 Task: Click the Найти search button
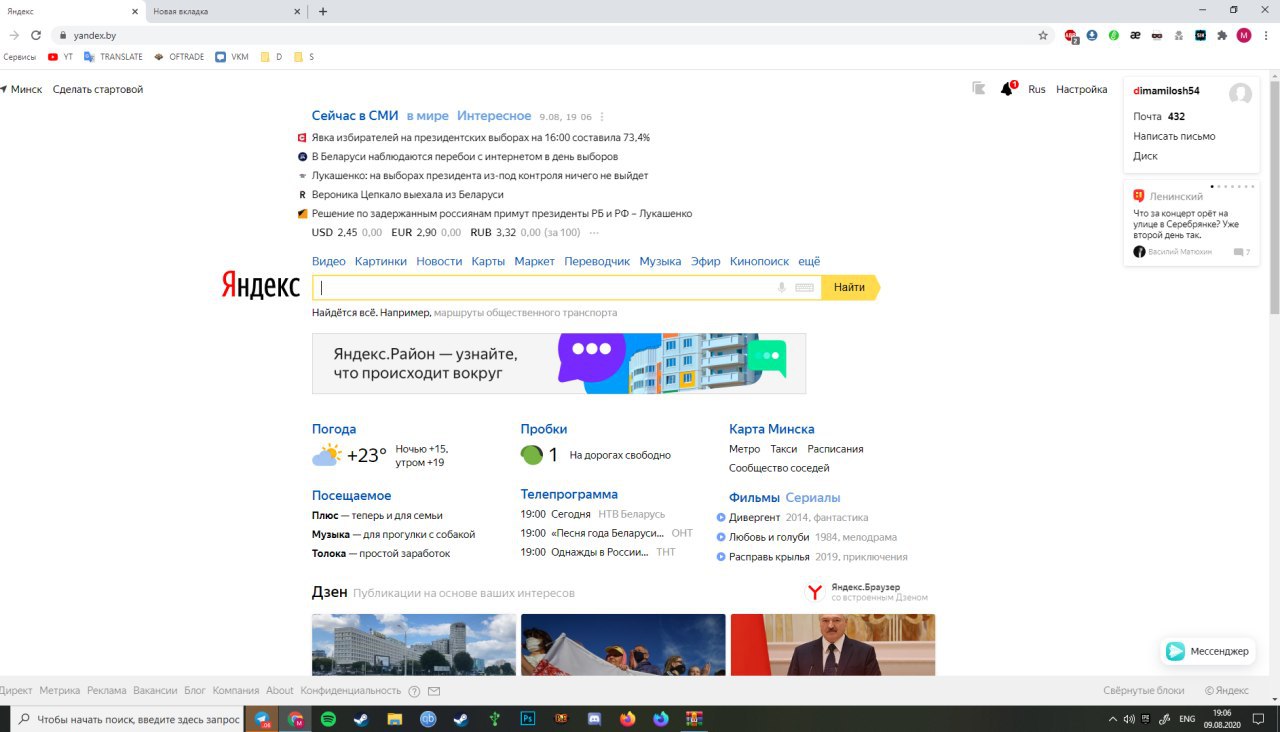point(849,288)
